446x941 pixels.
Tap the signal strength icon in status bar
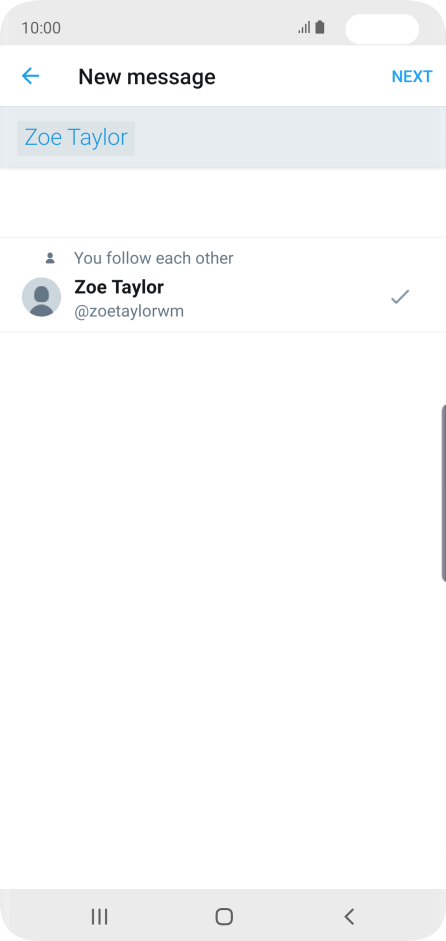304,28
